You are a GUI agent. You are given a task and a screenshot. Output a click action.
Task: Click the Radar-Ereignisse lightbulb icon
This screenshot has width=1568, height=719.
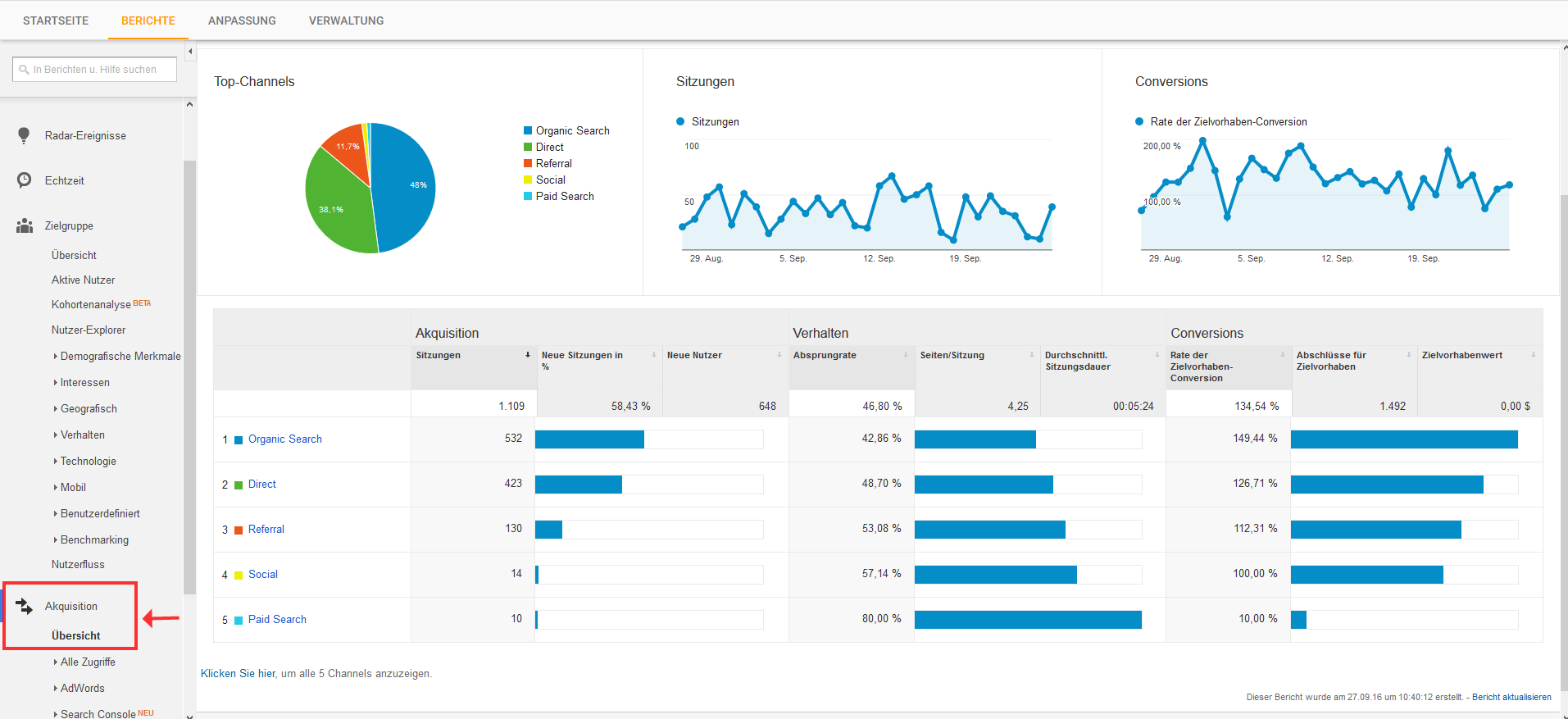pyautogui.click(x=24, y=135)
